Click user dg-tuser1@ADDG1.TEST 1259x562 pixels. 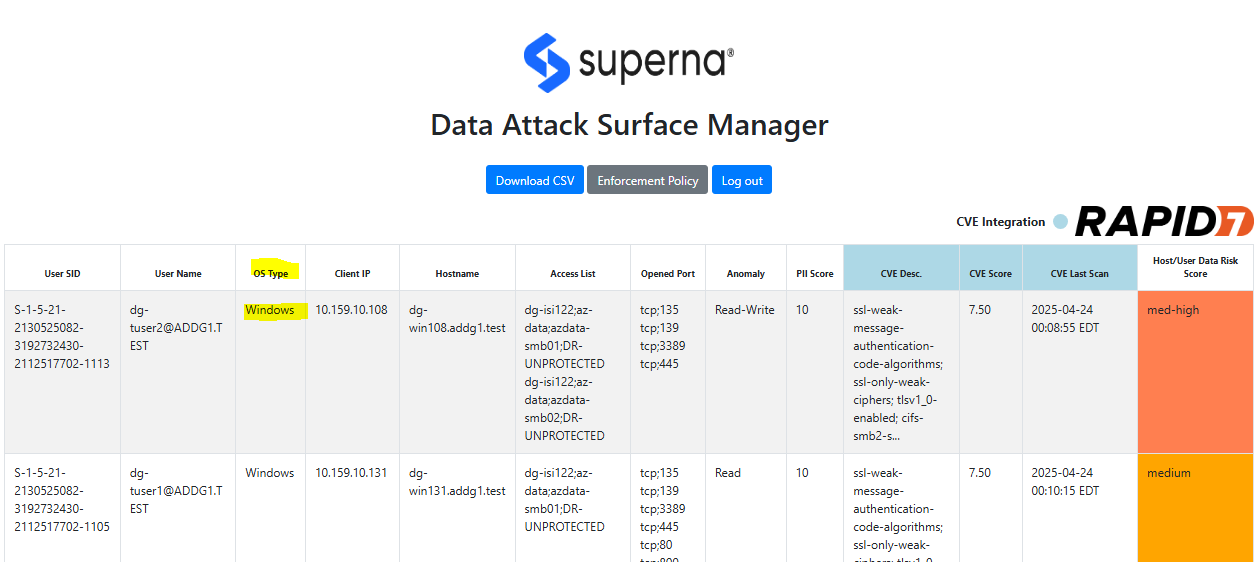point(176,491)
